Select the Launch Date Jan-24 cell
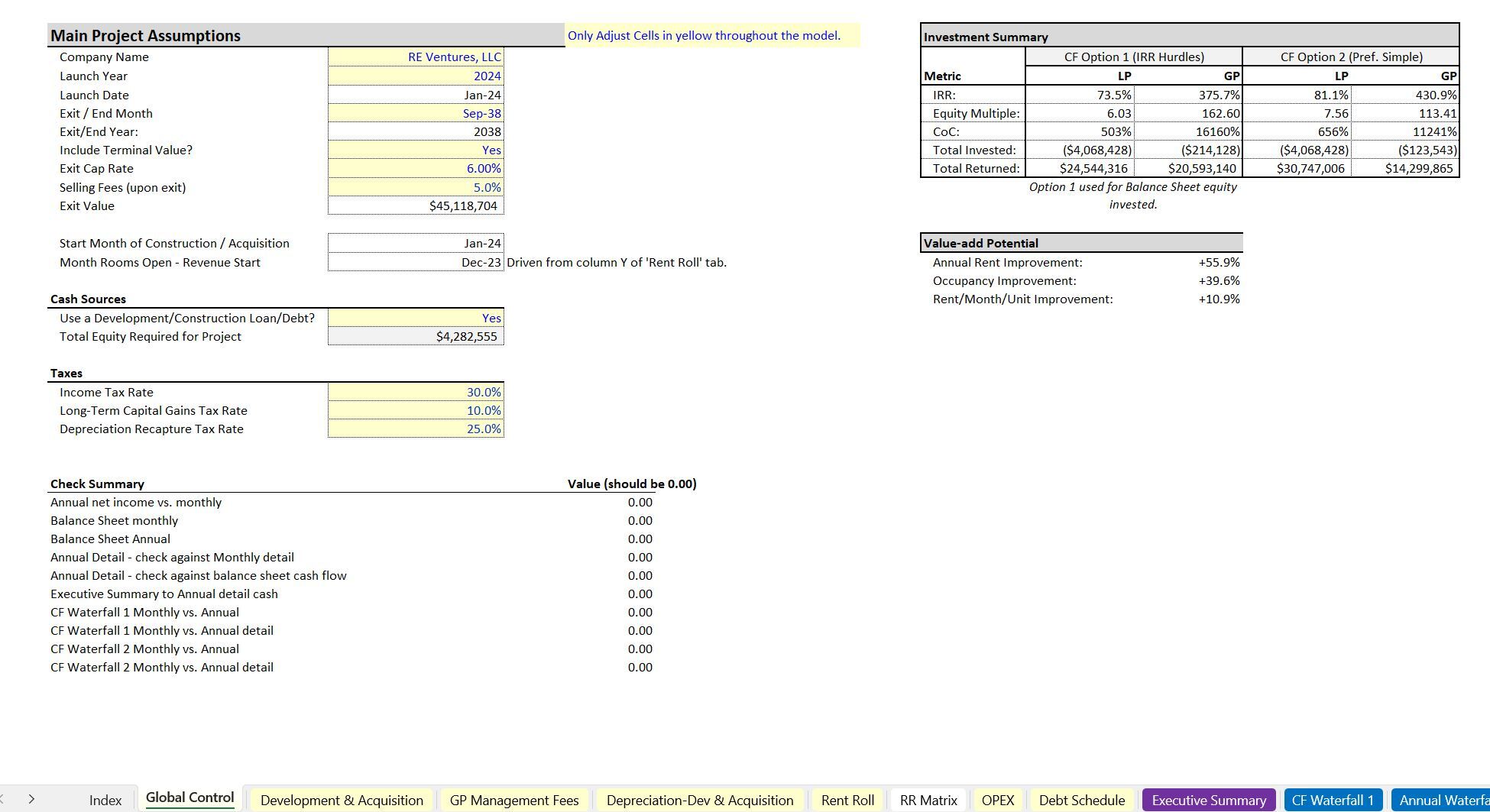This screenshot has height=812, width=1490. 416,95
